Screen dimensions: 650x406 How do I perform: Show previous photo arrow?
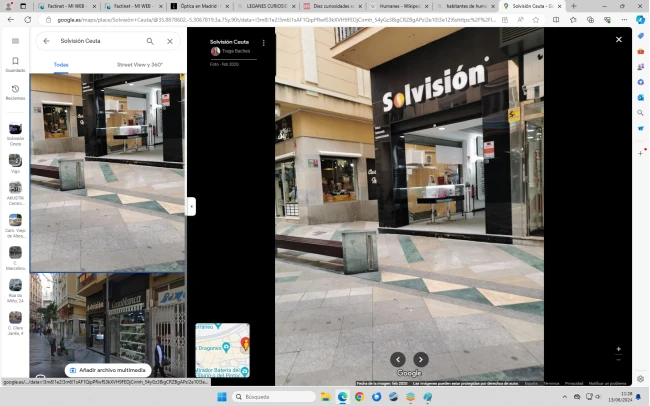(398, 359)
